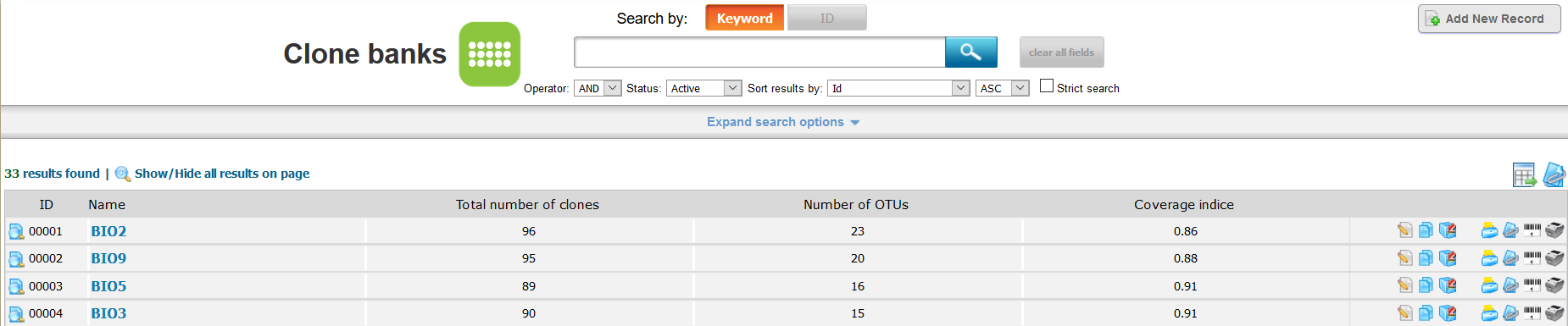The height and width of the screenshot is (326, 1568).
Task: Click the Add New Record button
Action: [1489, 19]
